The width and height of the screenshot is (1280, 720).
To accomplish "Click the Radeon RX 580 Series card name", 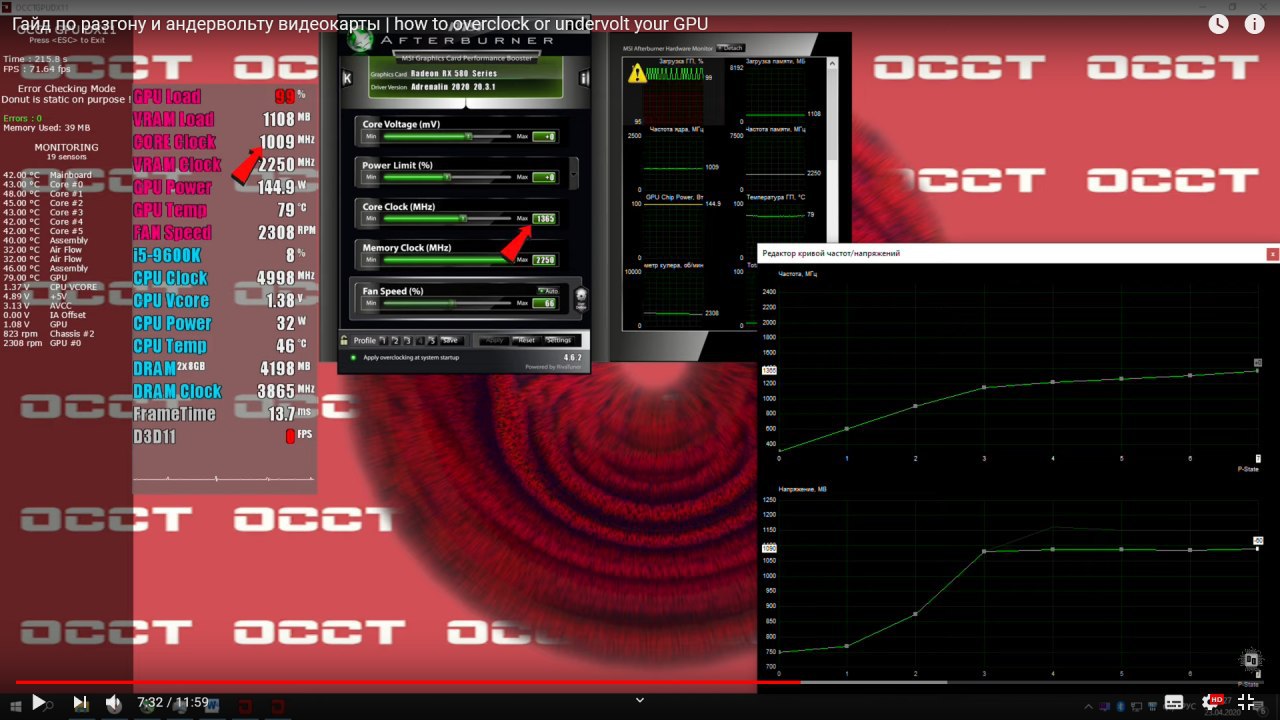I will (x=453, y=74).
